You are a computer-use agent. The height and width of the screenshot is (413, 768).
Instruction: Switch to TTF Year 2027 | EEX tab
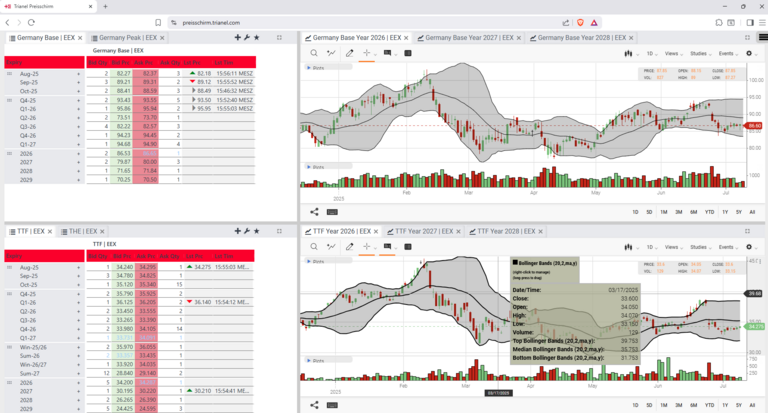[417, 231]
